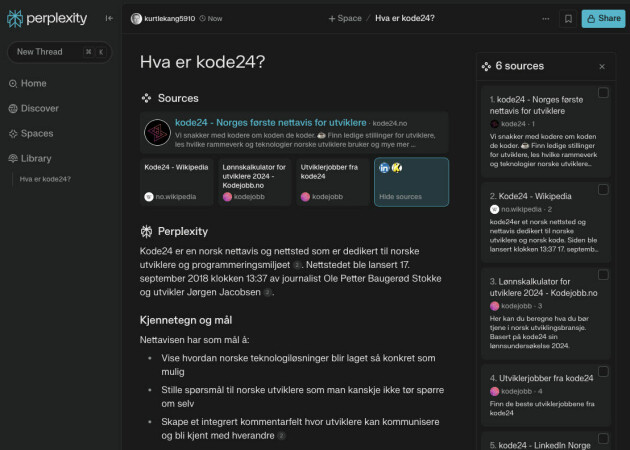Click citation 2 after 'Jørgen Jacobsen'

[x=268, y=292]
